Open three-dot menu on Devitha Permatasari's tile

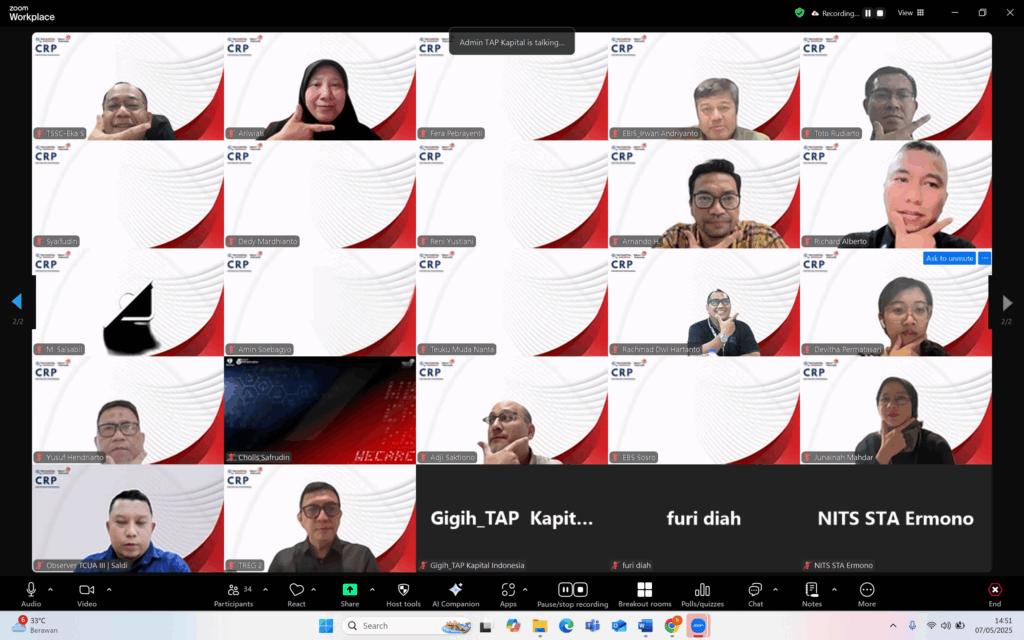(984, 259)
